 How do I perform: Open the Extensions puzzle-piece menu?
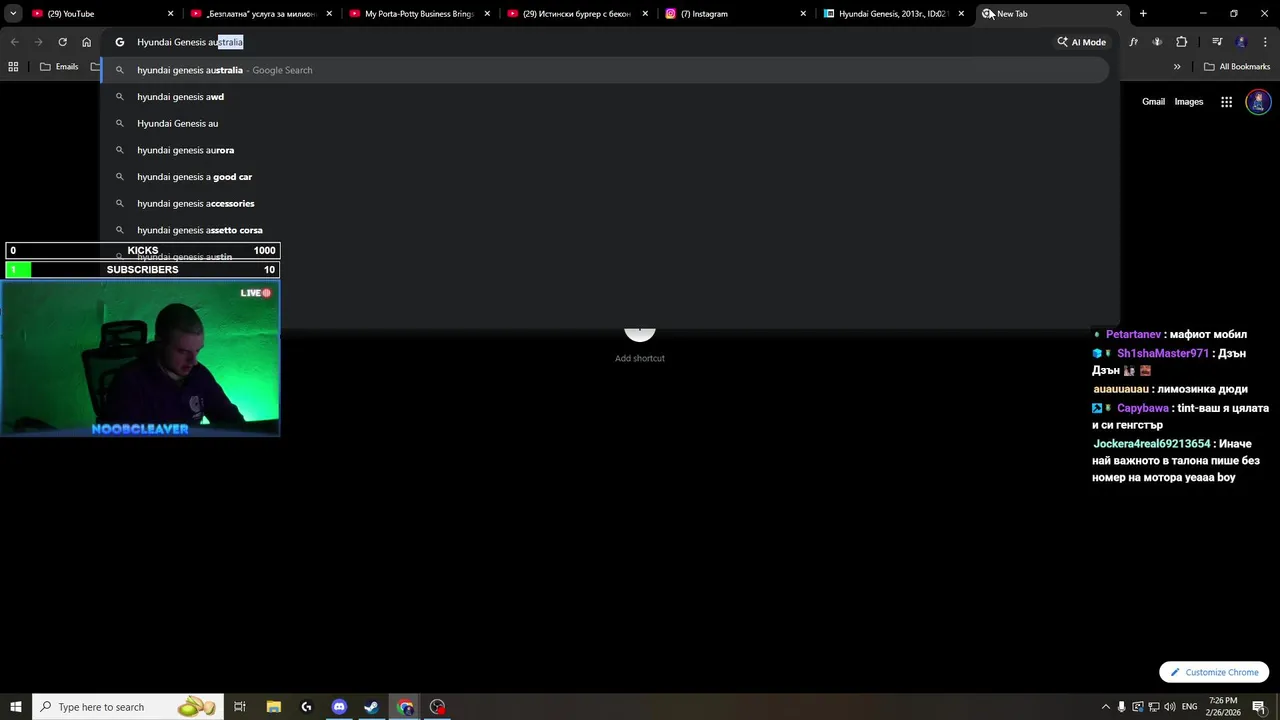1181,42
